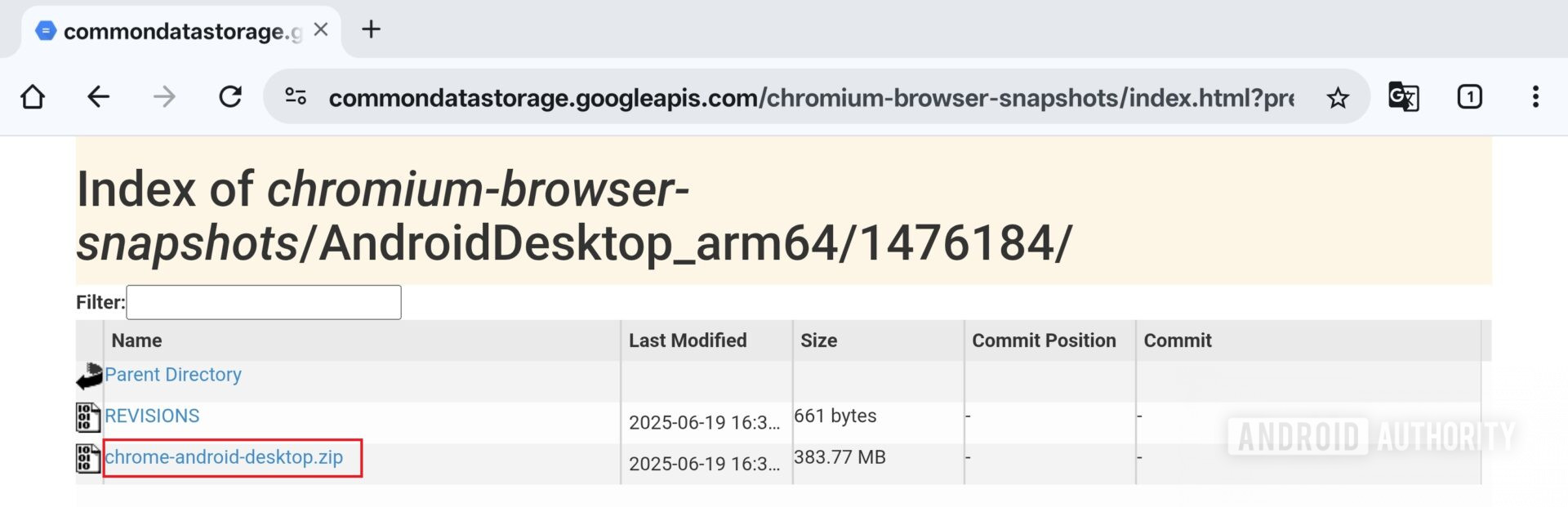Open a new tab with plus button
Screen dimensions: 1568x507
372,29
